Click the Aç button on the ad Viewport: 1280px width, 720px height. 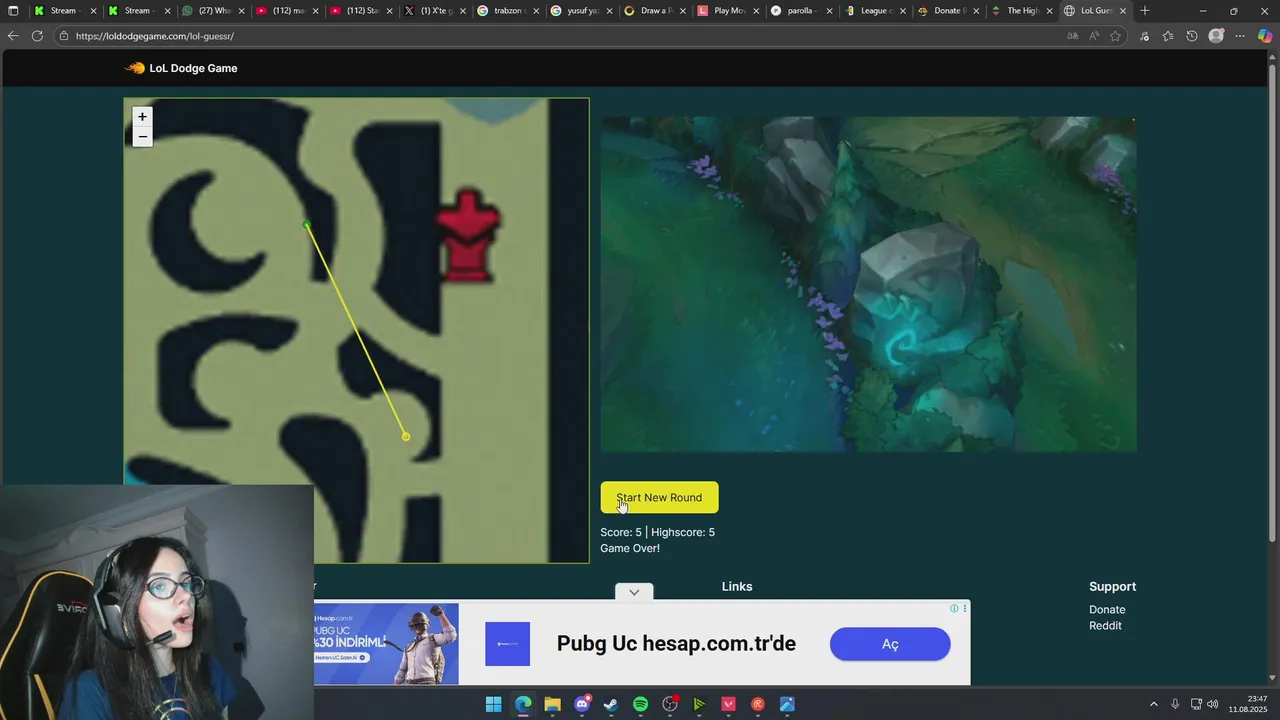890,644
